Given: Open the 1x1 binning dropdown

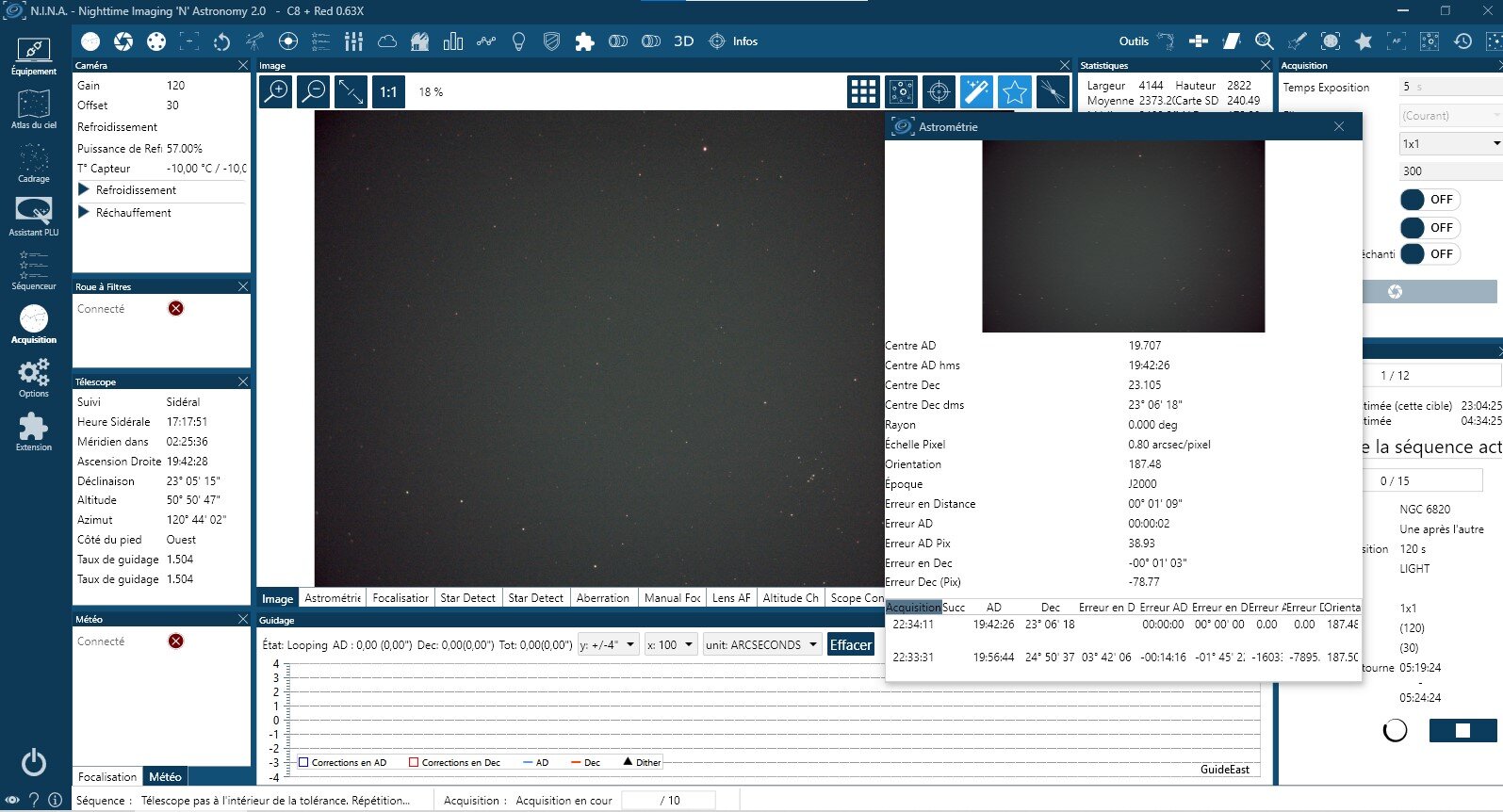Looking at the screenshot, I should pos(1451,144).
